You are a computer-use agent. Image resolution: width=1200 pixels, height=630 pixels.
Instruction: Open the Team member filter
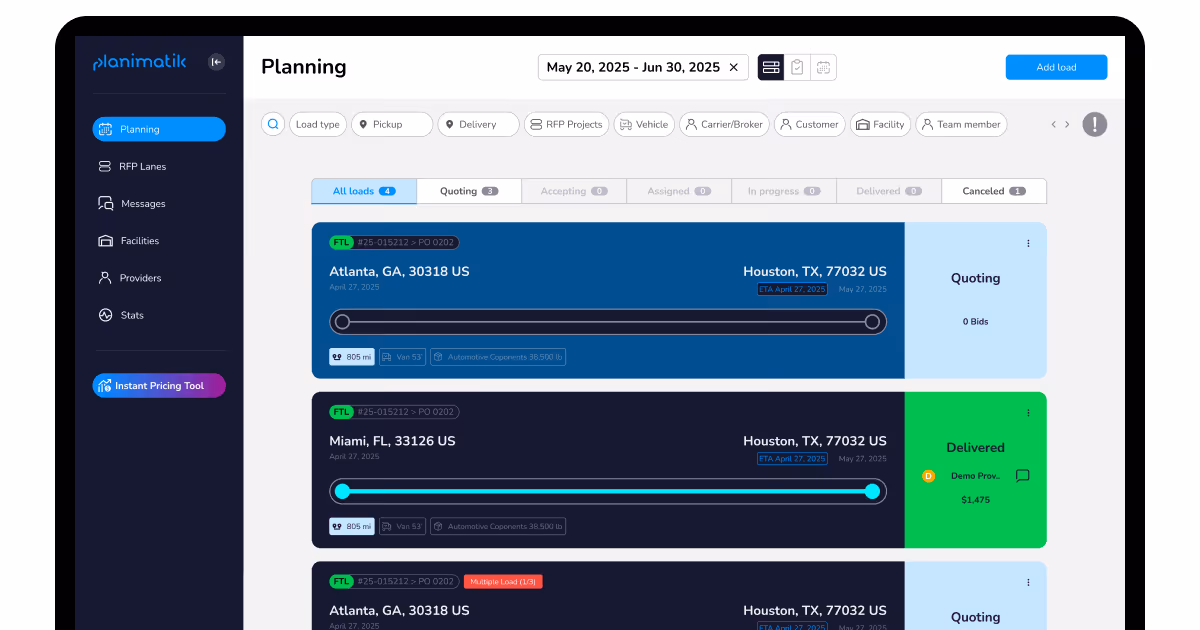tap(961, 124)
